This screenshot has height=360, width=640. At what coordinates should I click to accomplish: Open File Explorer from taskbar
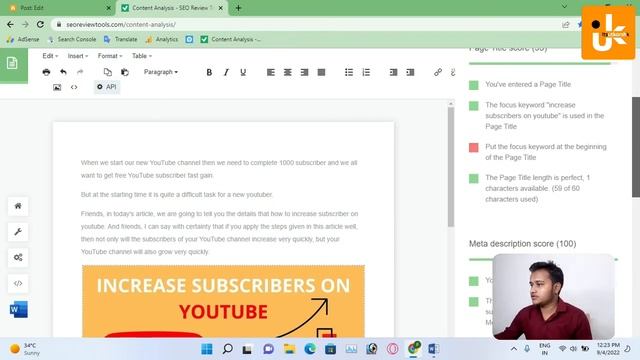289,349
